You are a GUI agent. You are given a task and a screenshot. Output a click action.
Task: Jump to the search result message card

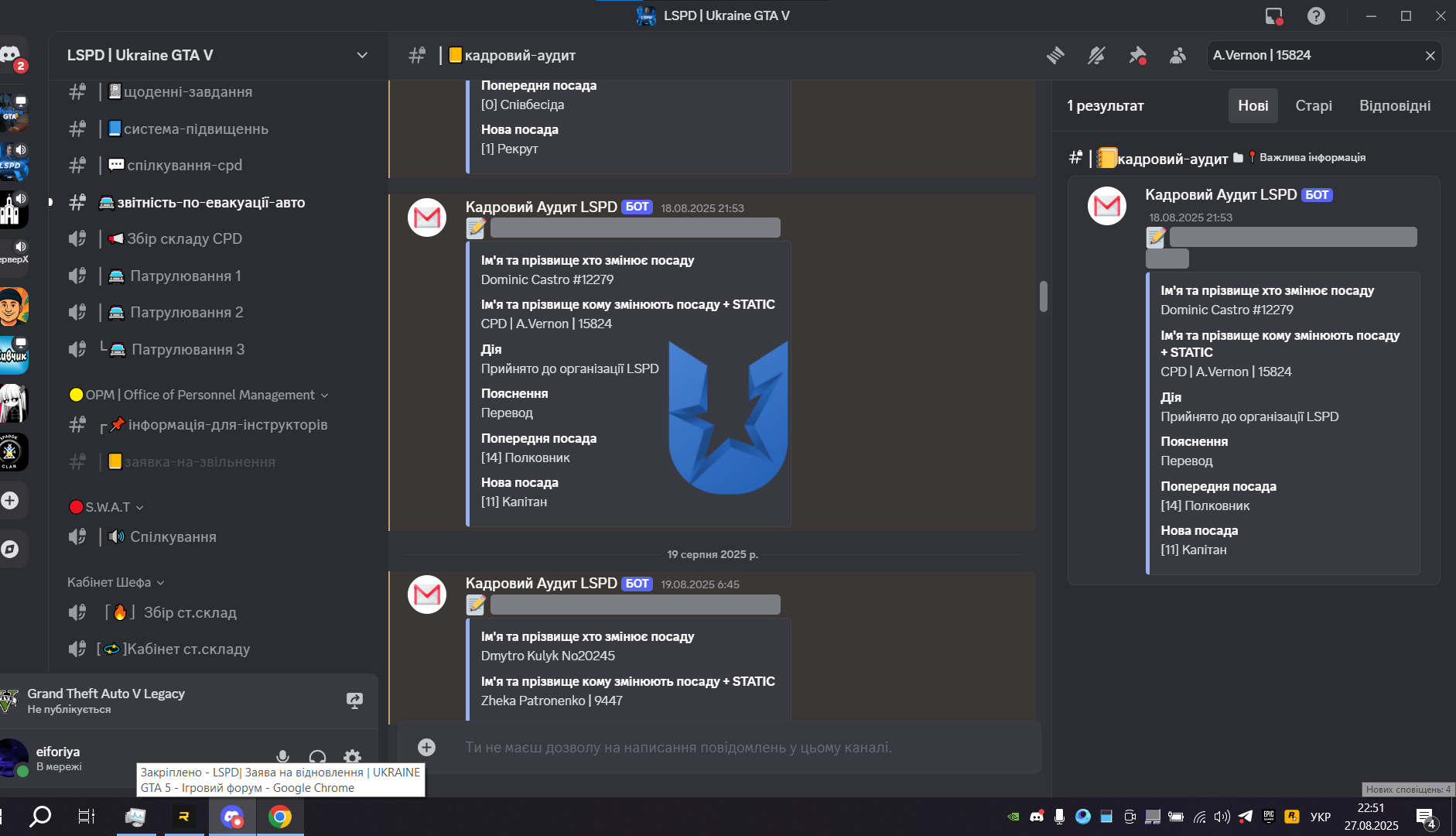(x=1253, y=380)
